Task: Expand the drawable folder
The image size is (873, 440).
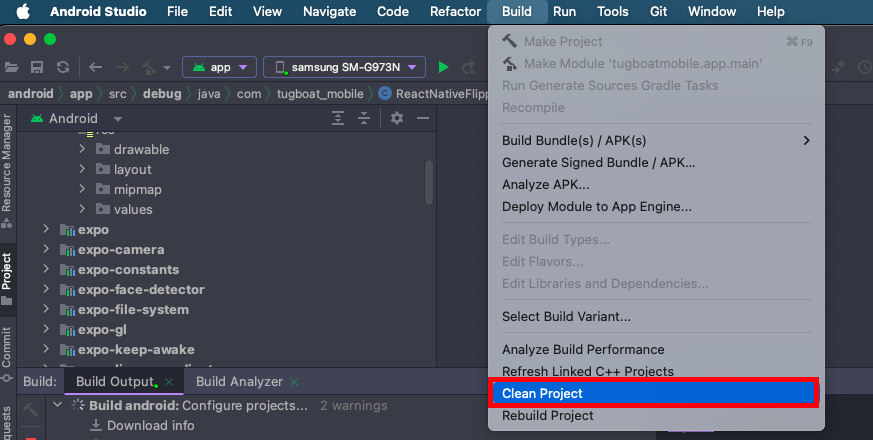Action: [82, 149]
